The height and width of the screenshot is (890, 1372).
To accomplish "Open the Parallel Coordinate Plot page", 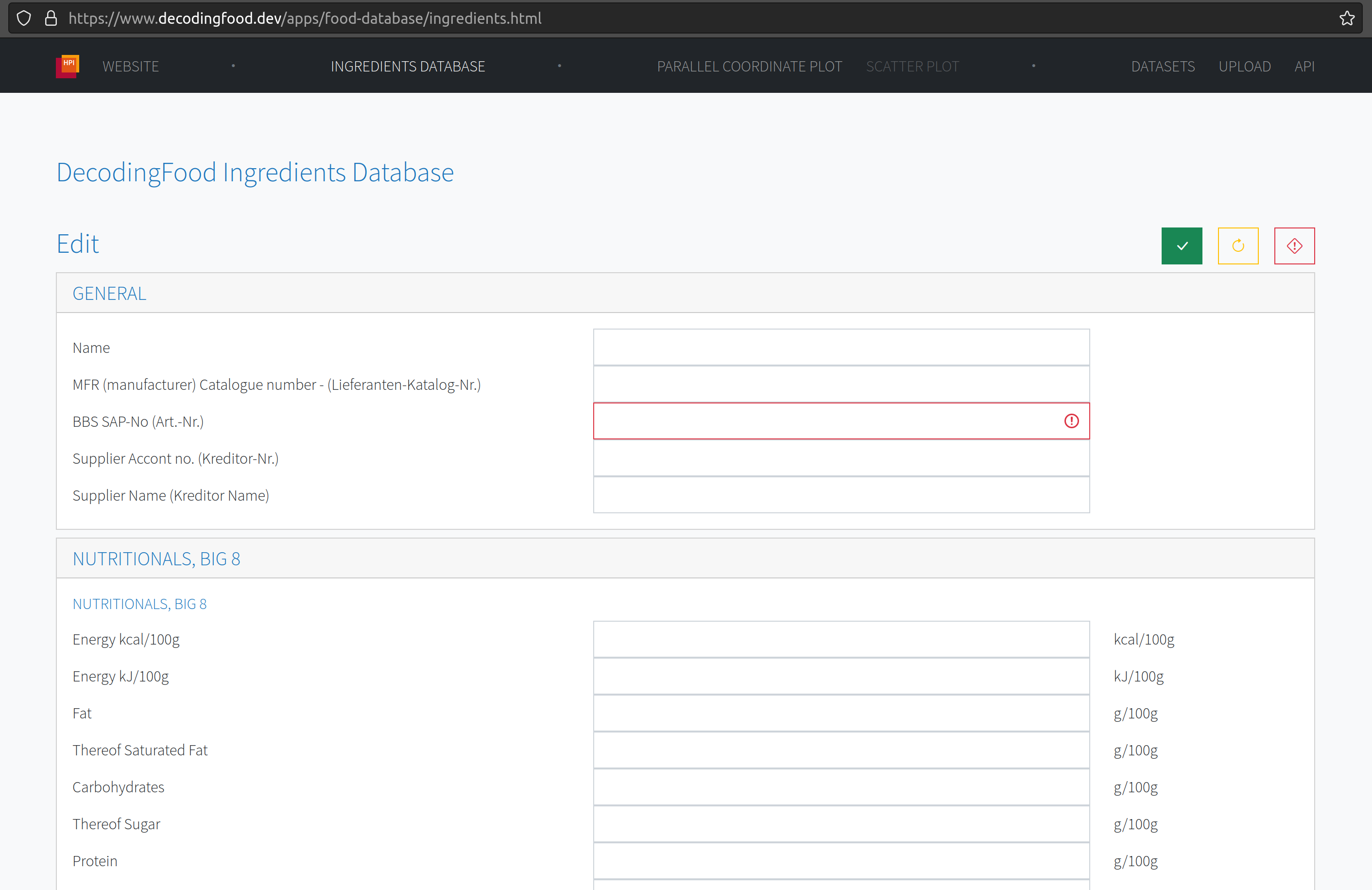I will click(x=749, y=66).
